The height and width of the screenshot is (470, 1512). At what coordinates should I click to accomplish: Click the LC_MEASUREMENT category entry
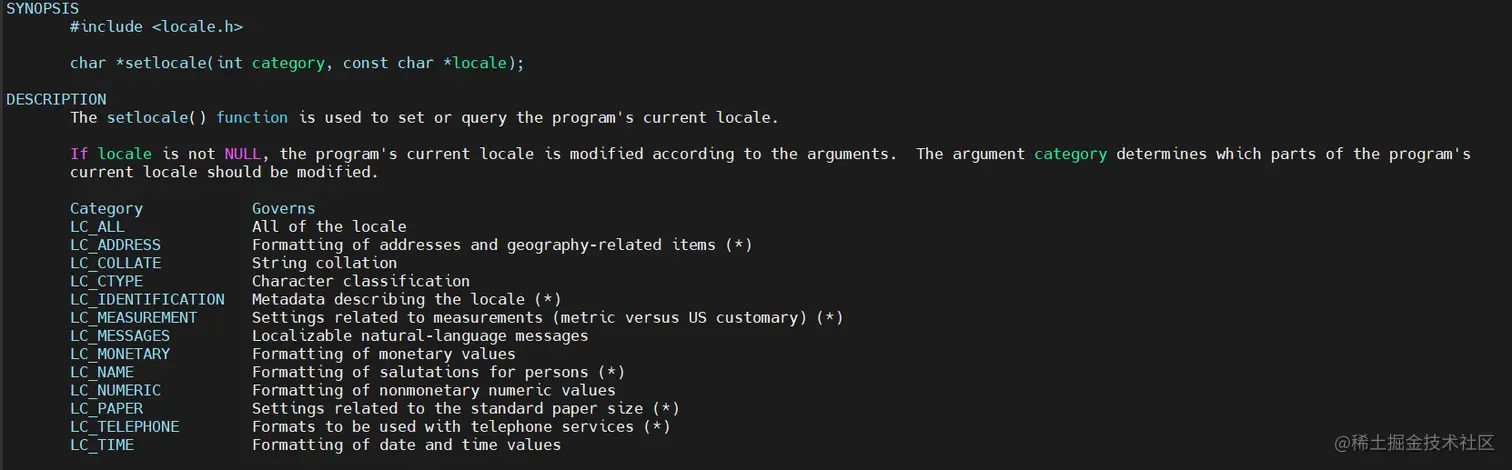coord(133,318)
